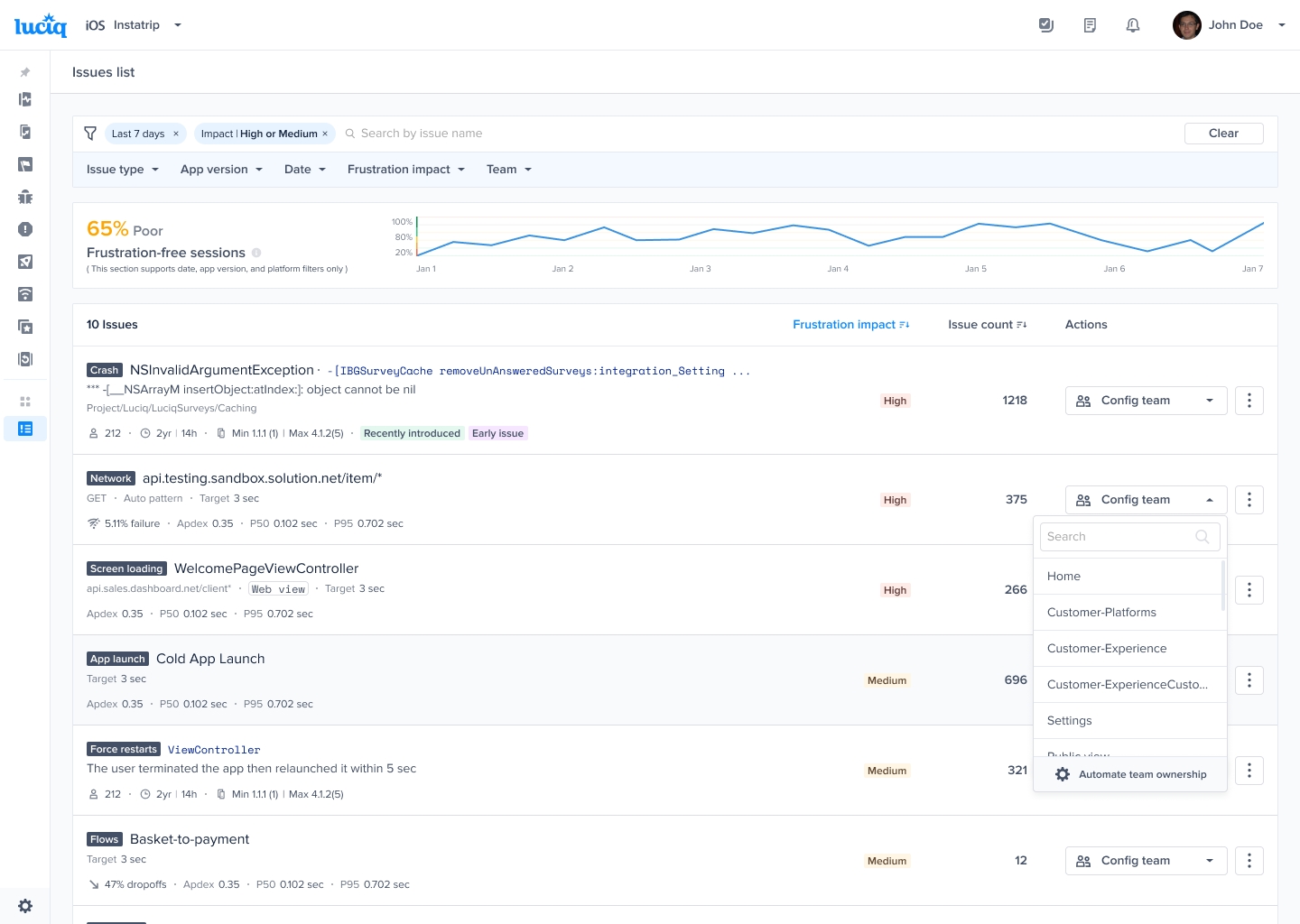Remove the Last 7 days filter chip
This screenshot has width=1300, height=924.
(x=176, y=134)
